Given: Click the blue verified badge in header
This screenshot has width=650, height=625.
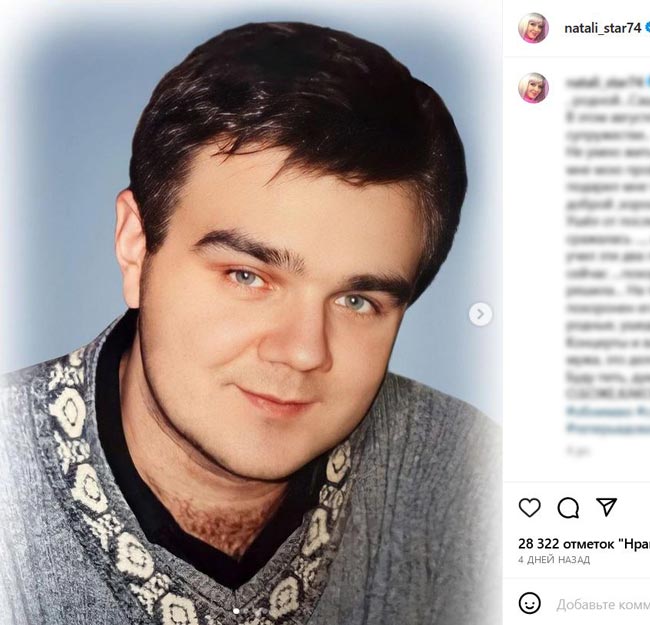Looking at the screenshot, I should pyautogui.click(x=647, y=28).
